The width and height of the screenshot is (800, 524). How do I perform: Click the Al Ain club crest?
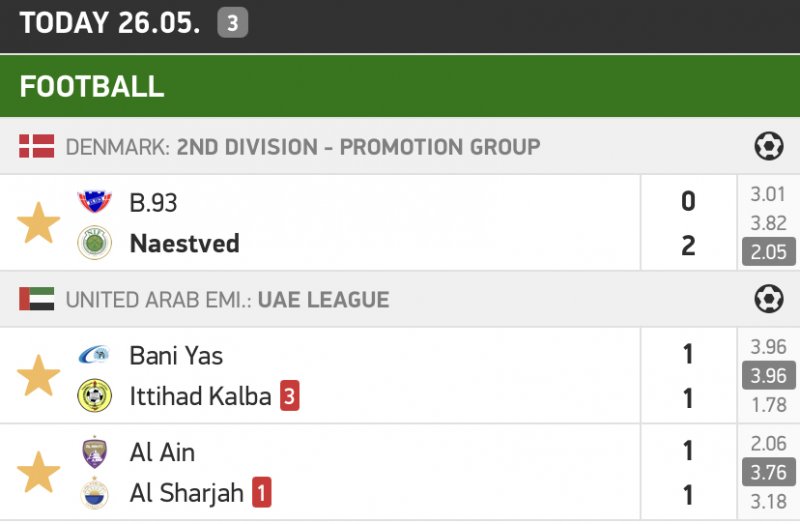click(95, 452)
